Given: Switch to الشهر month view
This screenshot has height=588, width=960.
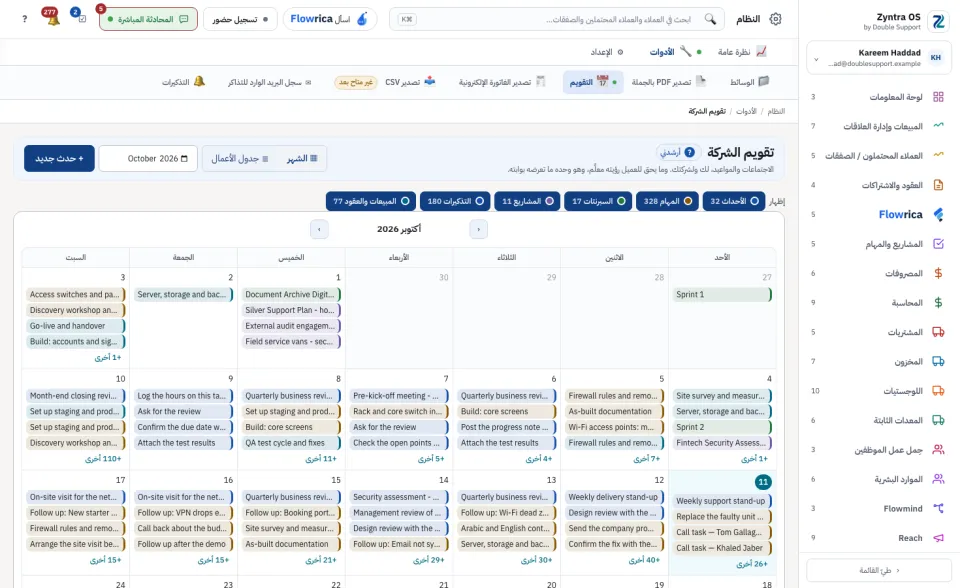Looking at the screenshot, I should 302,159.
